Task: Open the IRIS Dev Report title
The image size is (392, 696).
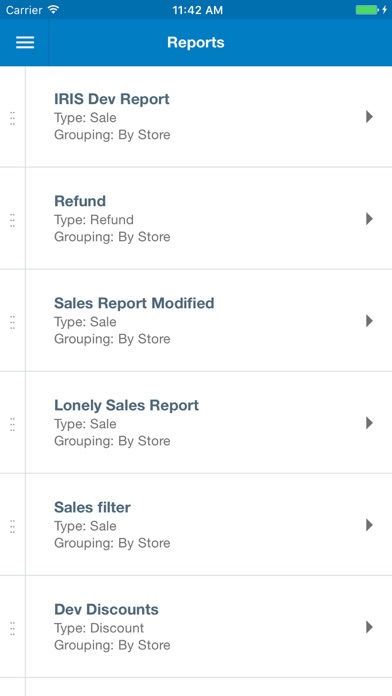Action: 112,99
